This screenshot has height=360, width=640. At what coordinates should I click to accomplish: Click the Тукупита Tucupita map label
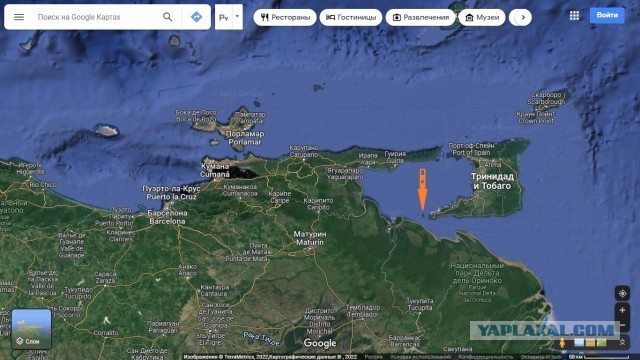coord(420,304)
